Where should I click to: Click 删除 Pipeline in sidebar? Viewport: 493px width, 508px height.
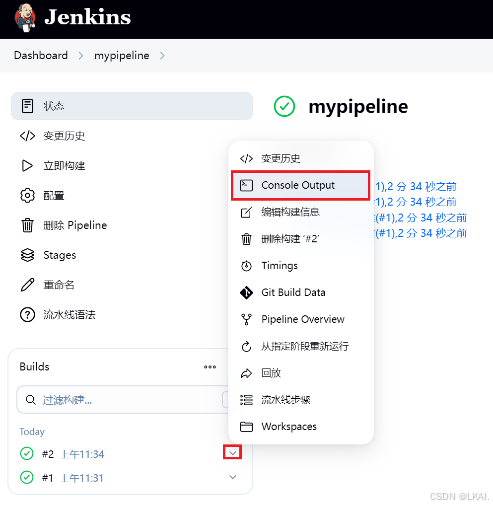coord(75,225)
